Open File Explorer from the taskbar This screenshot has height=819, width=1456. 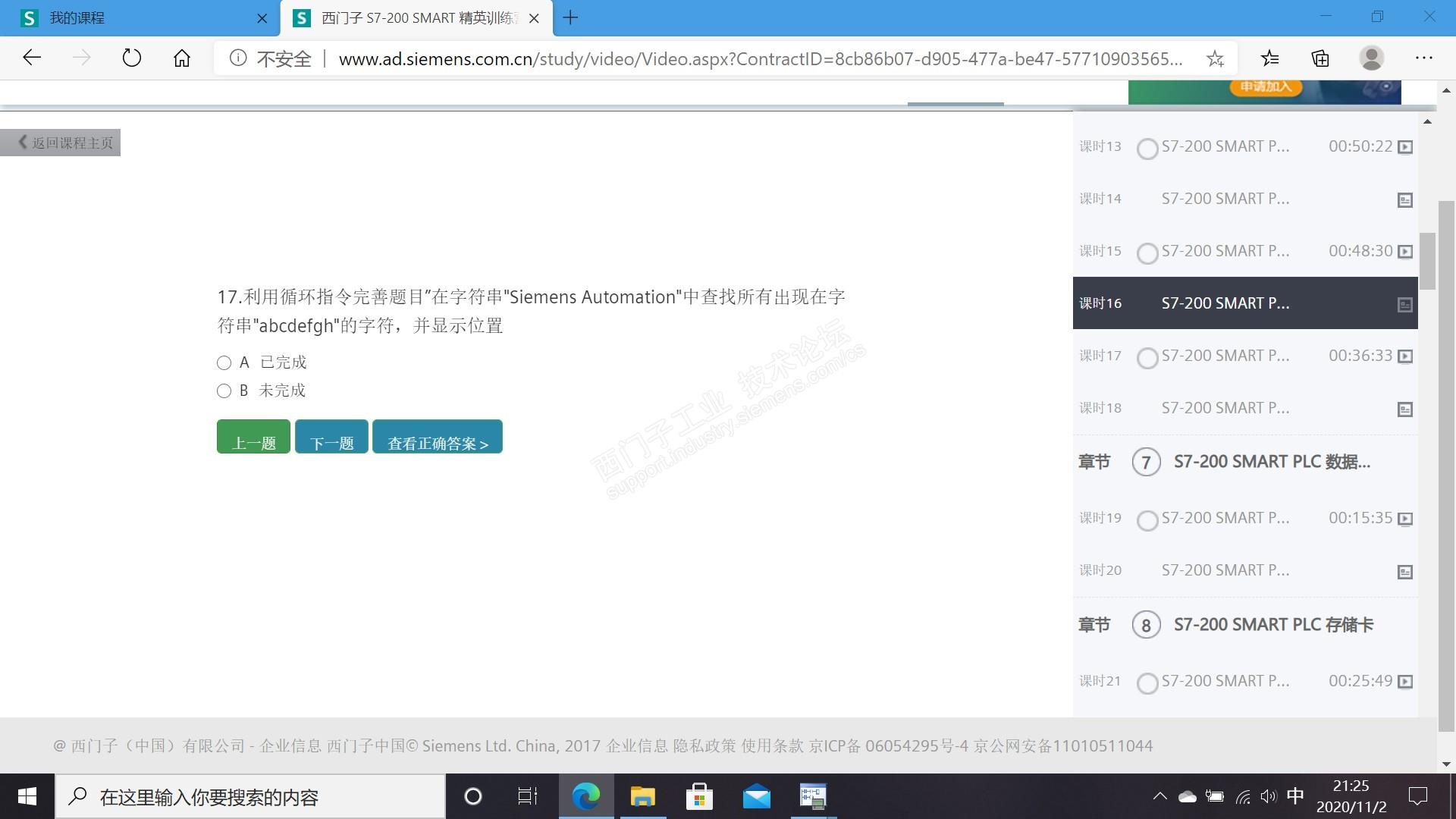point(642,796)
